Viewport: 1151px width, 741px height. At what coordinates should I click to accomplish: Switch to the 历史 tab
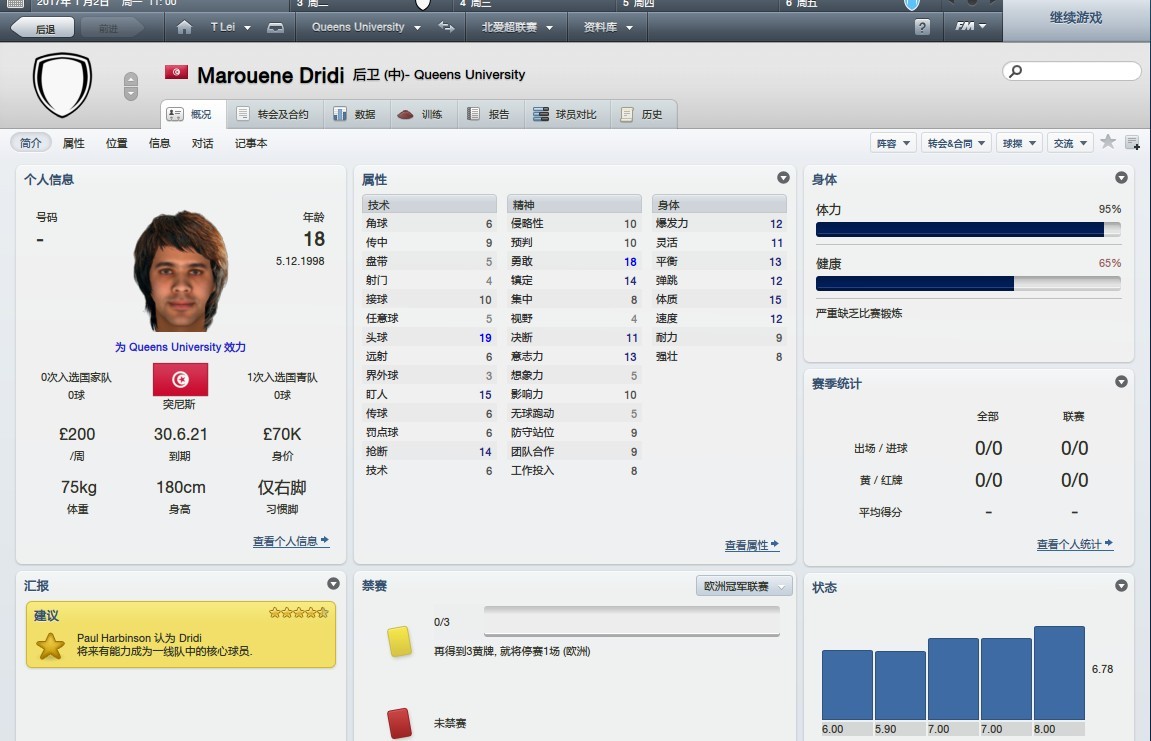tap(643, 115)
